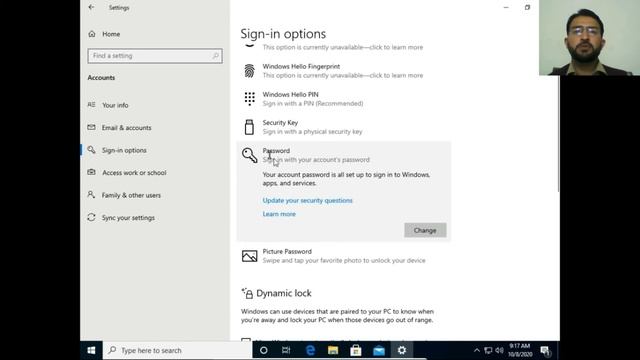
Task: Click the Settings window scrollbar
Action: point(558,133)
